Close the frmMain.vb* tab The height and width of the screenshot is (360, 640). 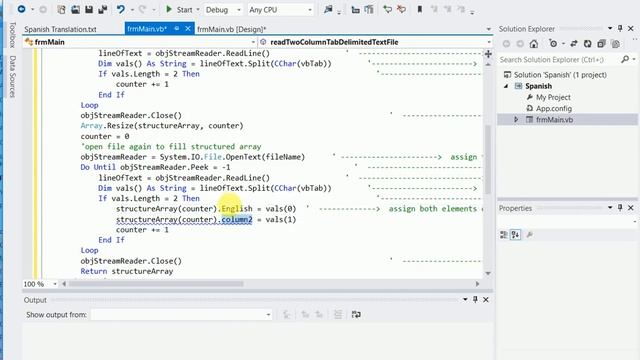coord(188,29)
